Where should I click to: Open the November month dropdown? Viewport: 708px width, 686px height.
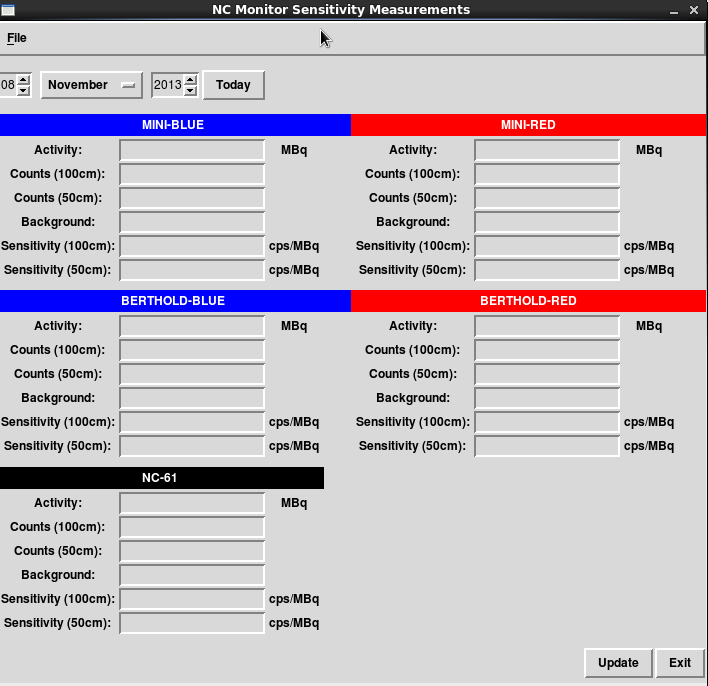click(92, 85)
